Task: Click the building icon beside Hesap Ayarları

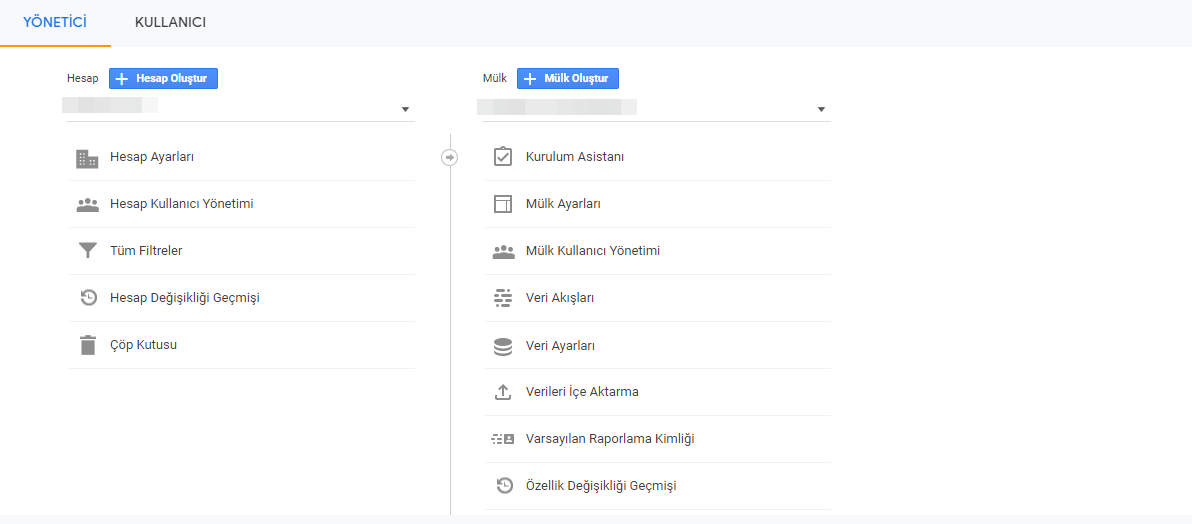Action: tap(87, 158)
